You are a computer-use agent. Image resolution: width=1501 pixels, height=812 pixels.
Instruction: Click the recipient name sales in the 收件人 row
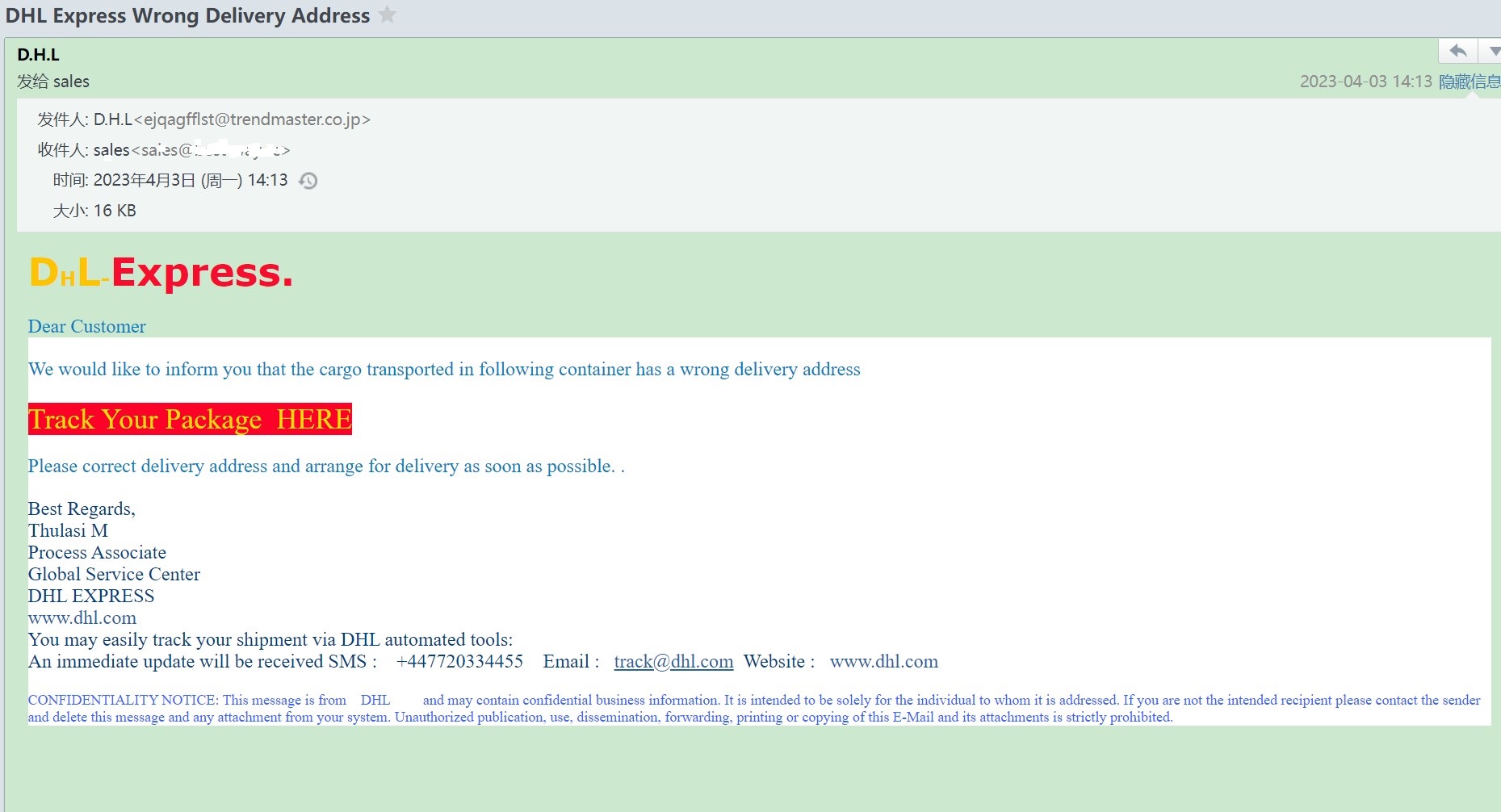point(111,150)
